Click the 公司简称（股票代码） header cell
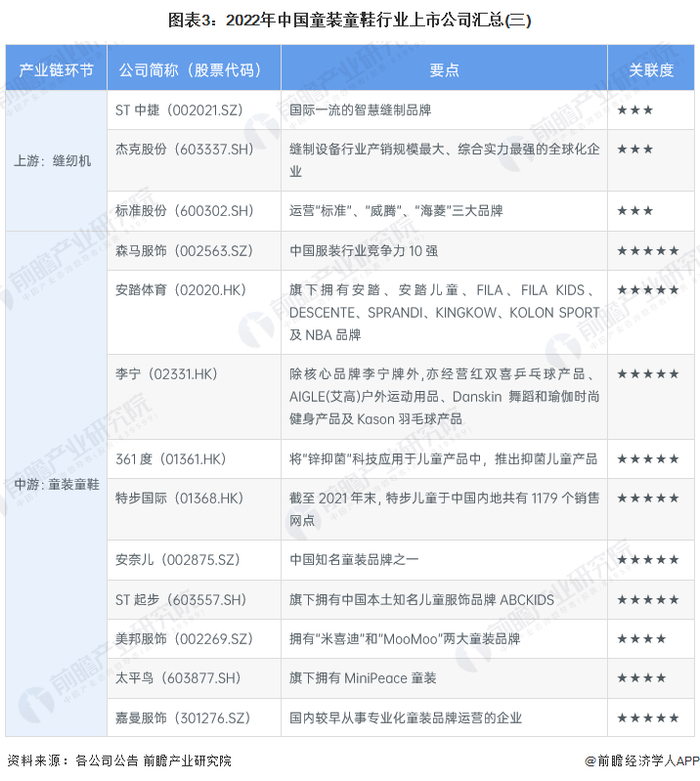The image size is (700, 781). 194,68
